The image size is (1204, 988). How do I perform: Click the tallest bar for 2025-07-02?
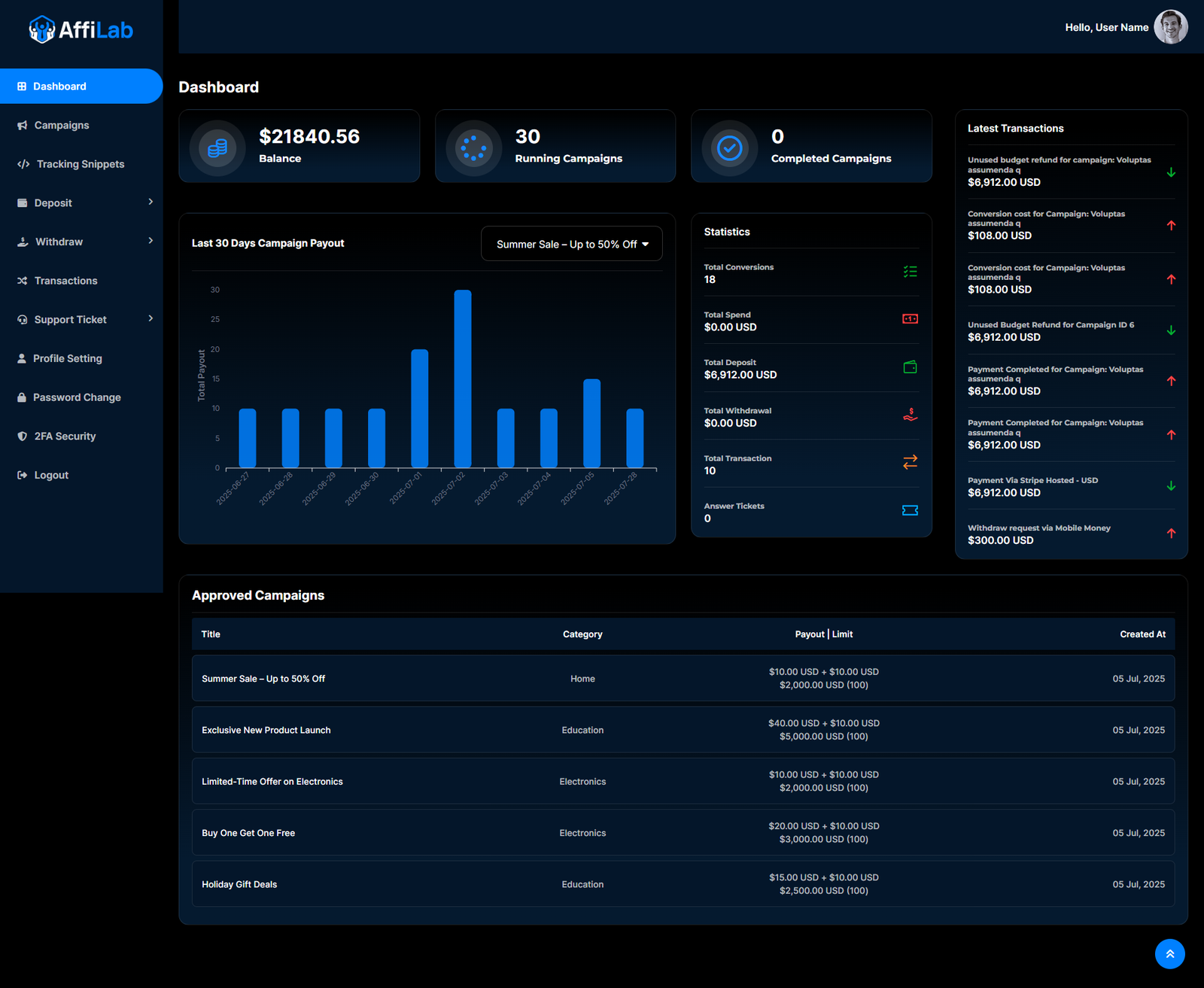[463, 378]
